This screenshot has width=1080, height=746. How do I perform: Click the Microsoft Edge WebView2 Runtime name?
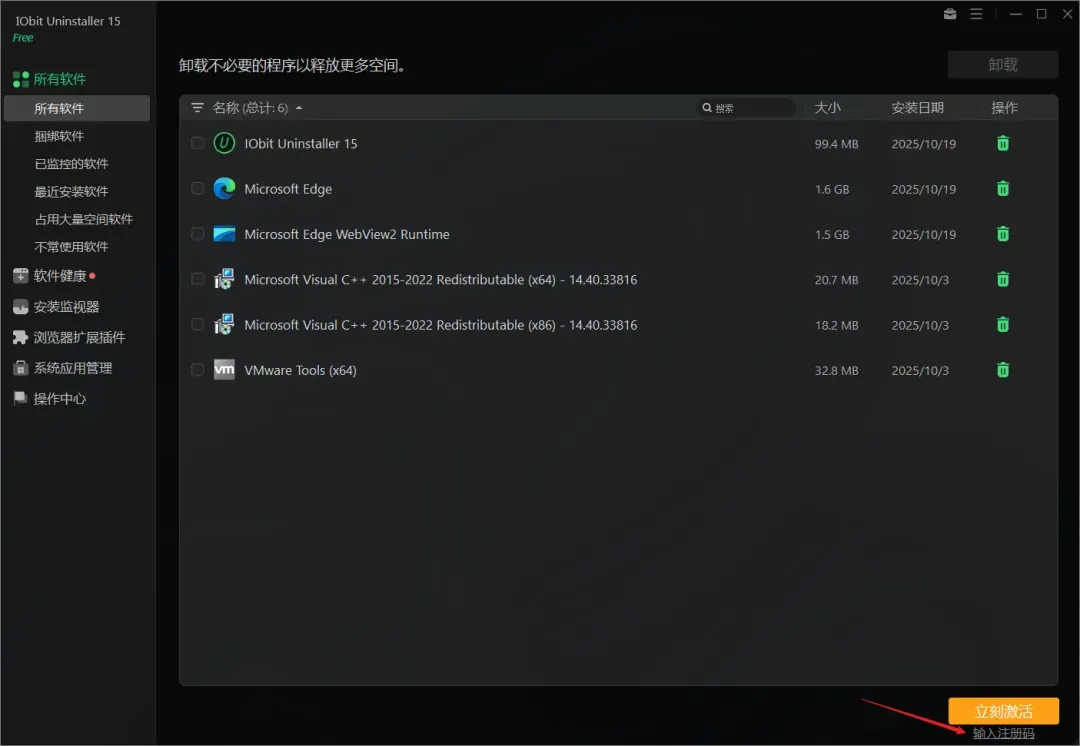(x=346, y=234)
